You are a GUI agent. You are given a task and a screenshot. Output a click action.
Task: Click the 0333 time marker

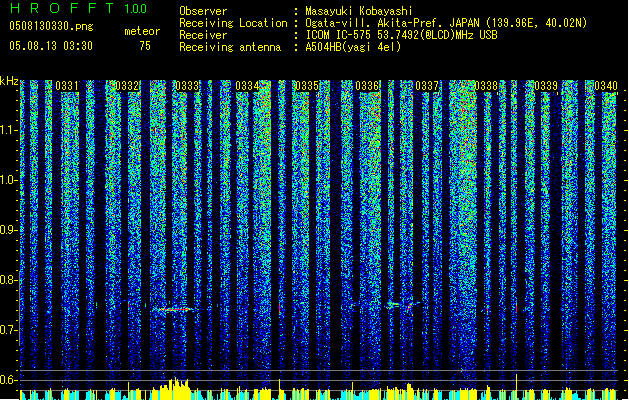click(x=187, y=86)
